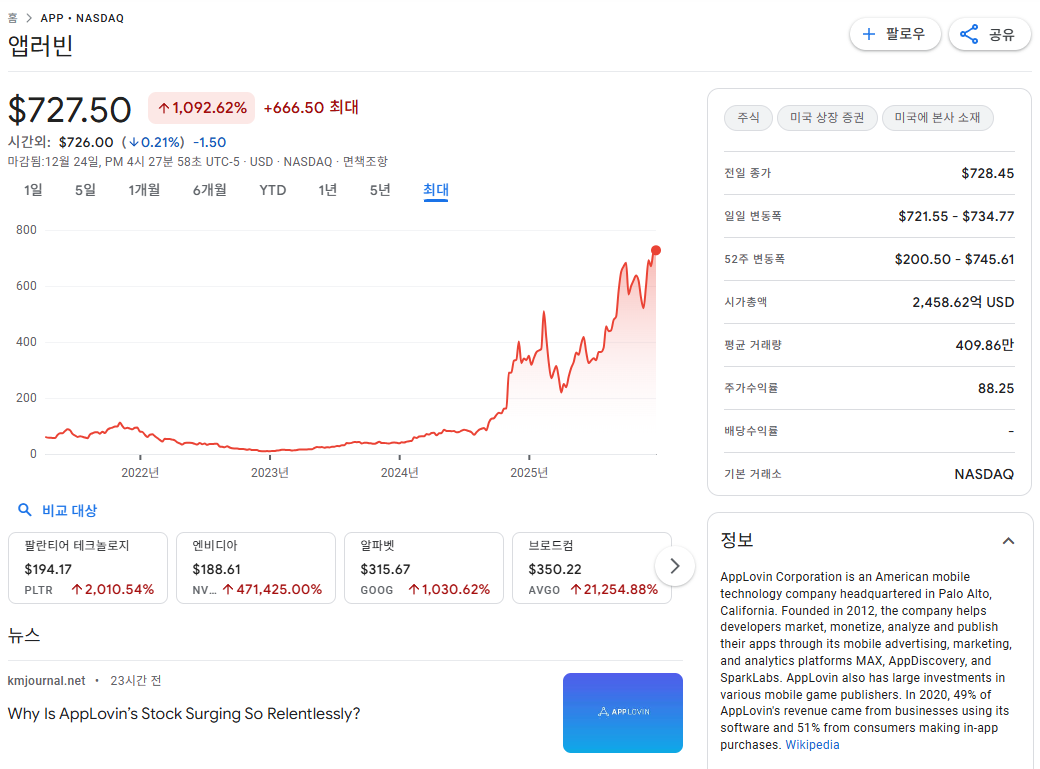This screenshot has height=769, width=1040.
Task: Click the 주가수익률 value 88.25
Action: pyautogui.click(x=996, y=388)
